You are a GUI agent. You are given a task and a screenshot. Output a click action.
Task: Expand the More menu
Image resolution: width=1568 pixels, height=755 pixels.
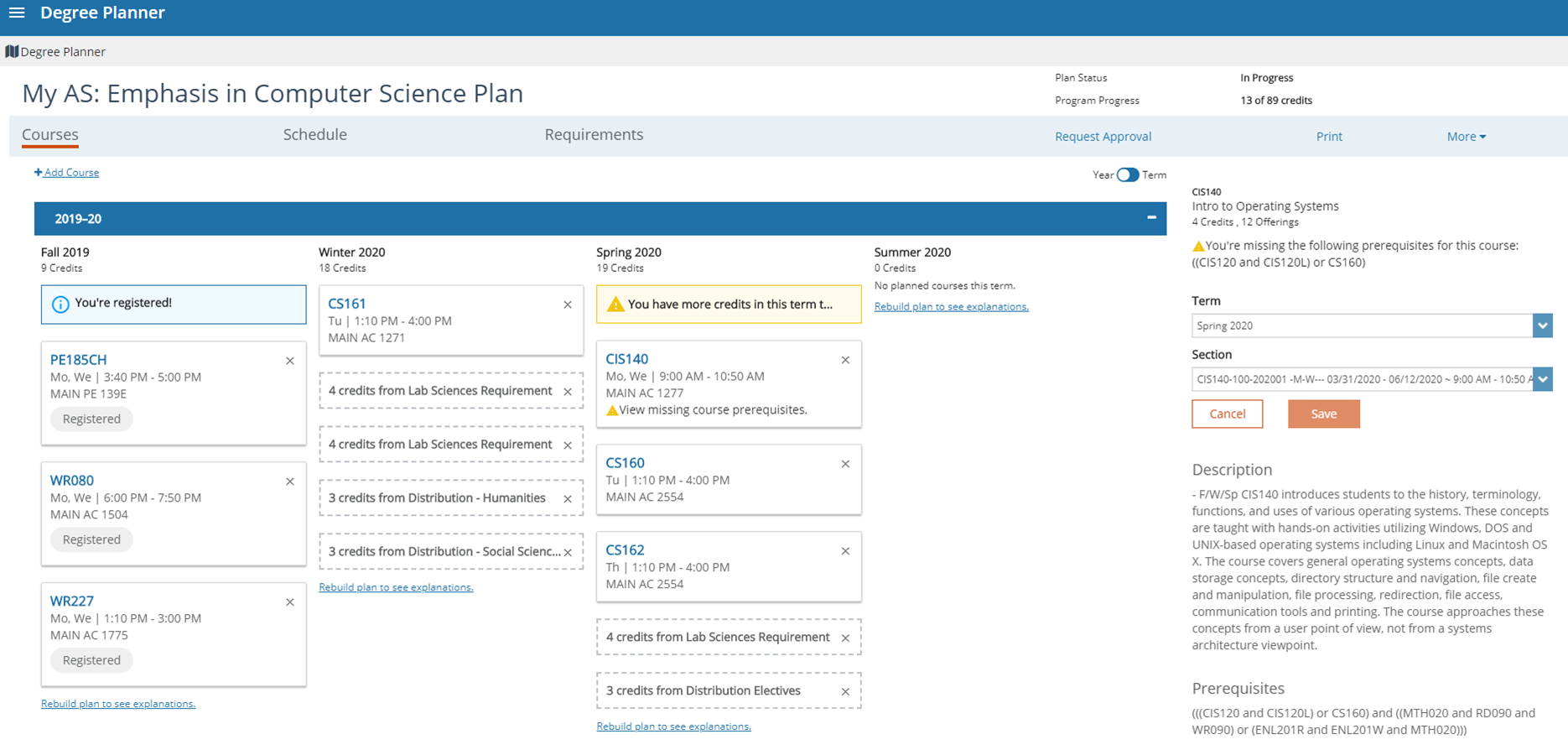point(1466,137)
